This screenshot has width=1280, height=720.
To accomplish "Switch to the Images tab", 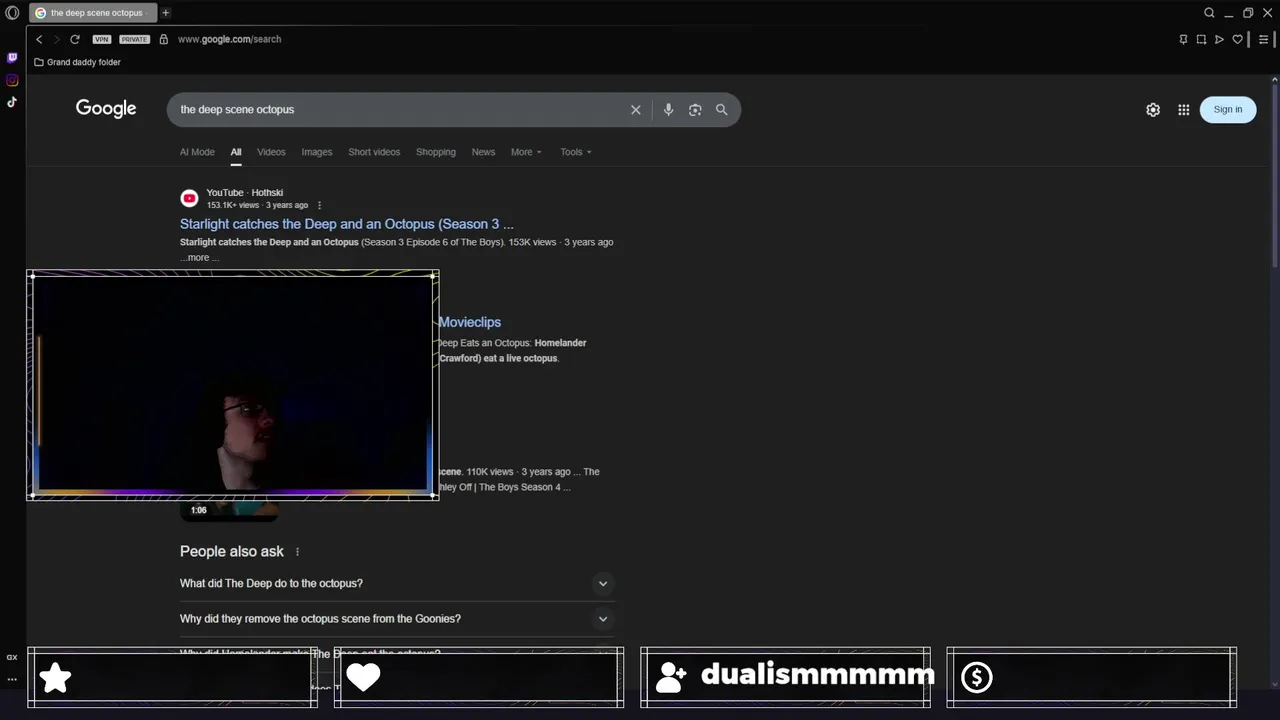I will (x=317, y=152).
